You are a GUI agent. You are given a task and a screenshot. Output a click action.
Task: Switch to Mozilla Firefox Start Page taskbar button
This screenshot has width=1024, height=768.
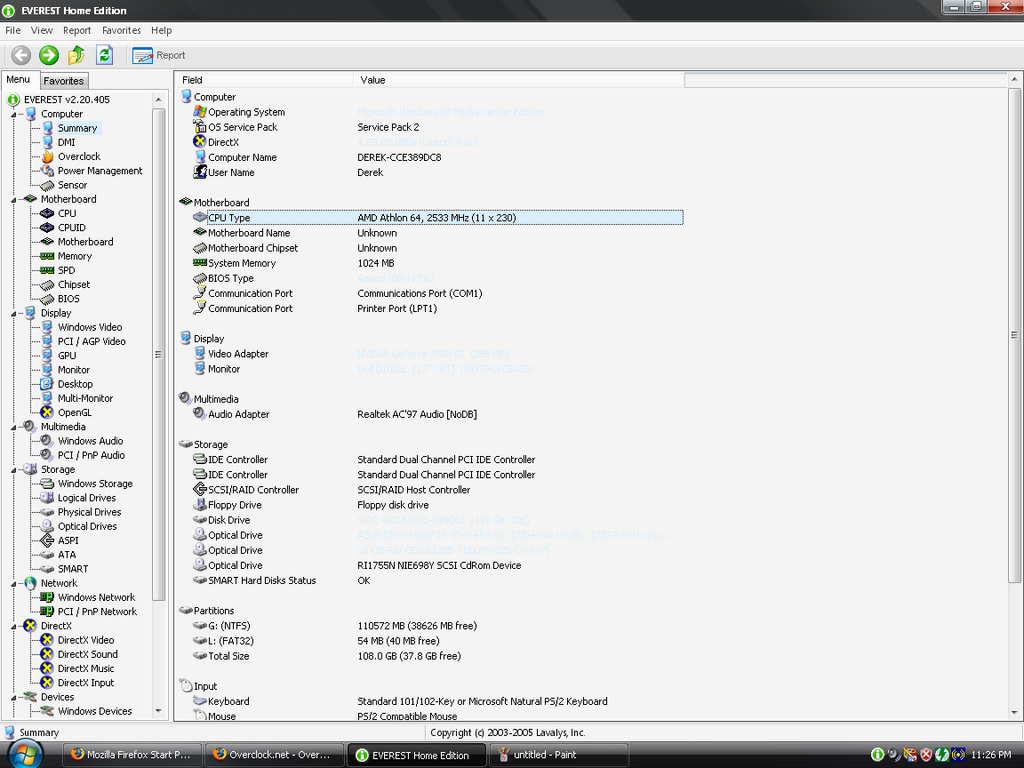click(x=131, y=755)
